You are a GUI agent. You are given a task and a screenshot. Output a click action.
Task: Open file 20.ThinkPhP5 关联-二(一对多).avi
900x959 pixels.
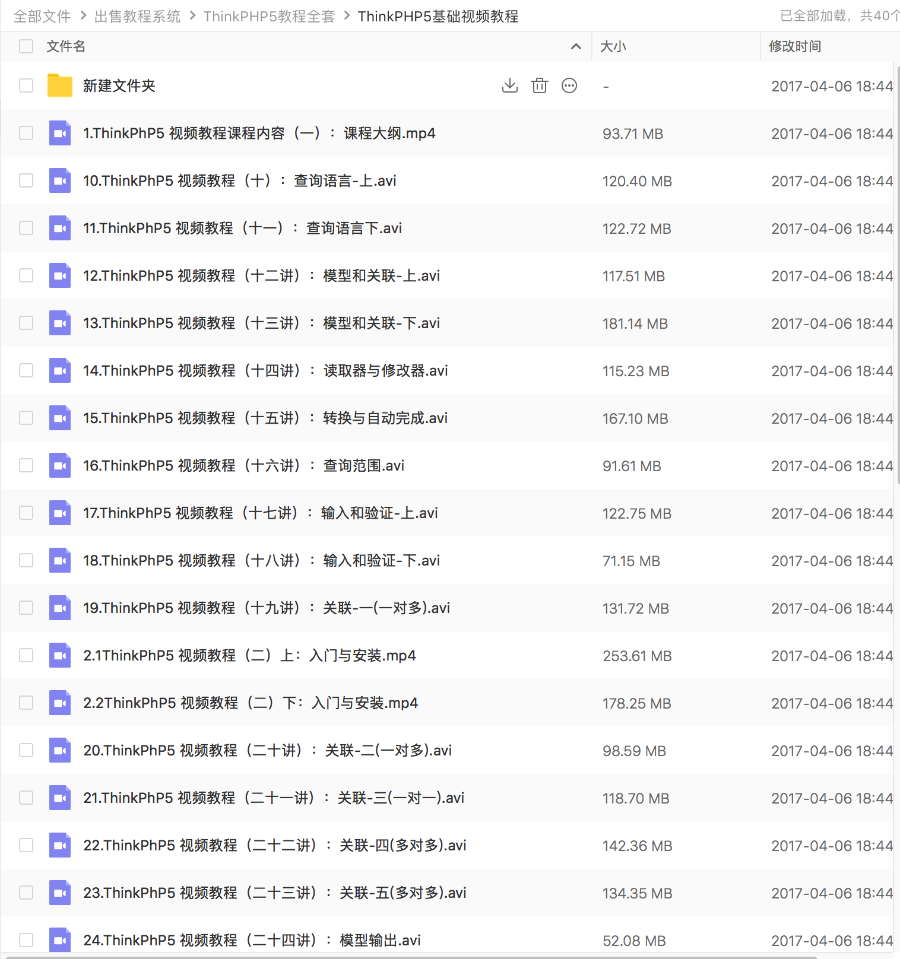pyautogui.click(x=268, y=750)
